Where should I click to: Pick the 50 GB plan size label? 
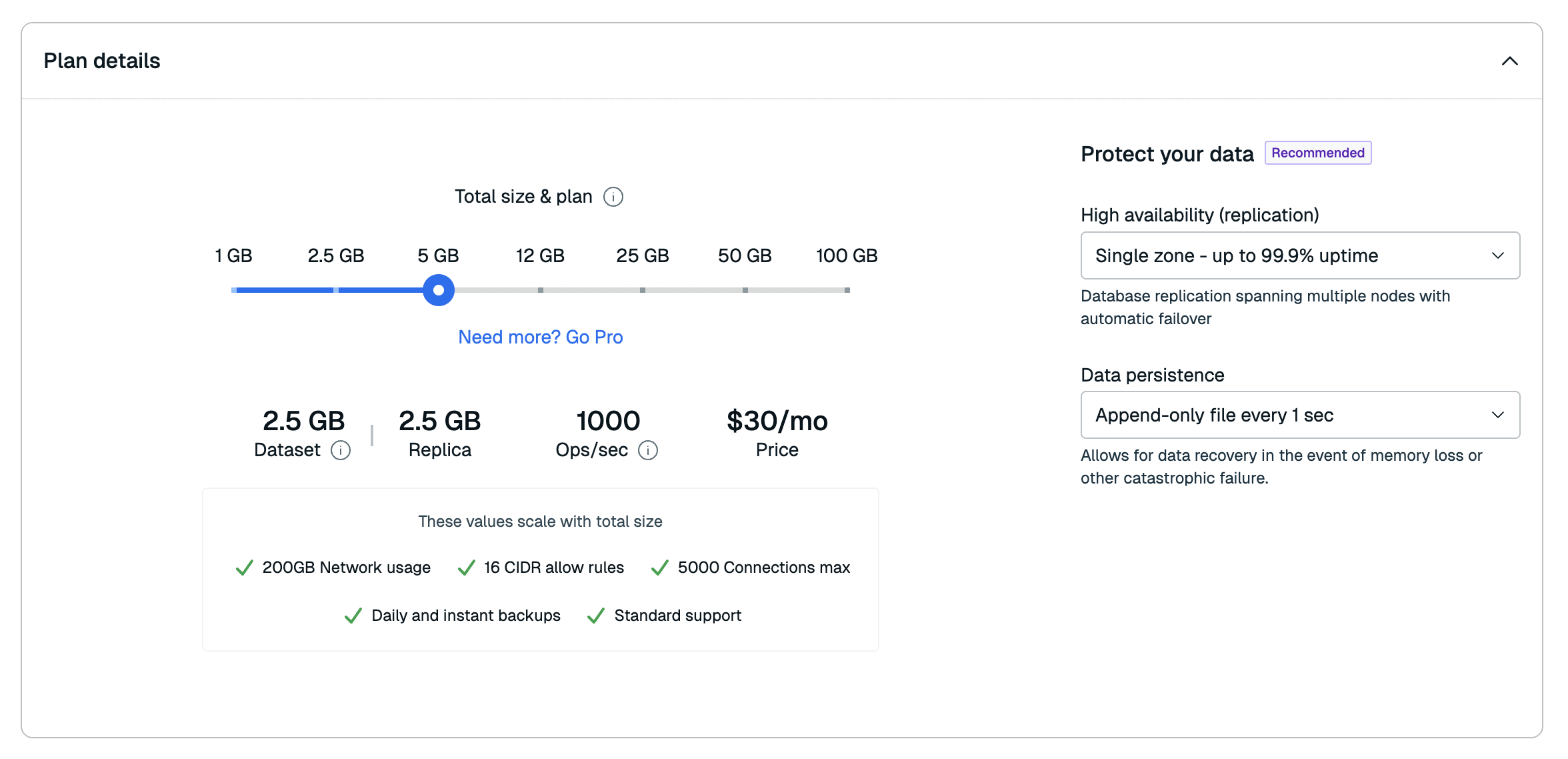pos(744,255)
